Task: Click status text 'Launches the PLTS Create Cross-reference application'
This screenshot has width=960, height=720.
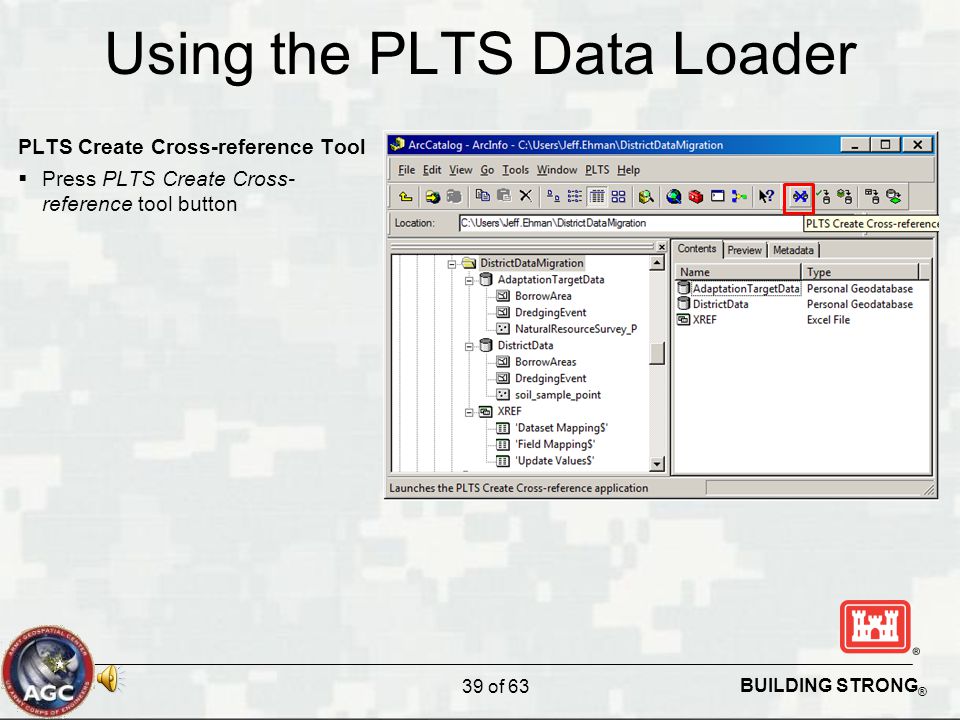Action: [x=519, y=488]
